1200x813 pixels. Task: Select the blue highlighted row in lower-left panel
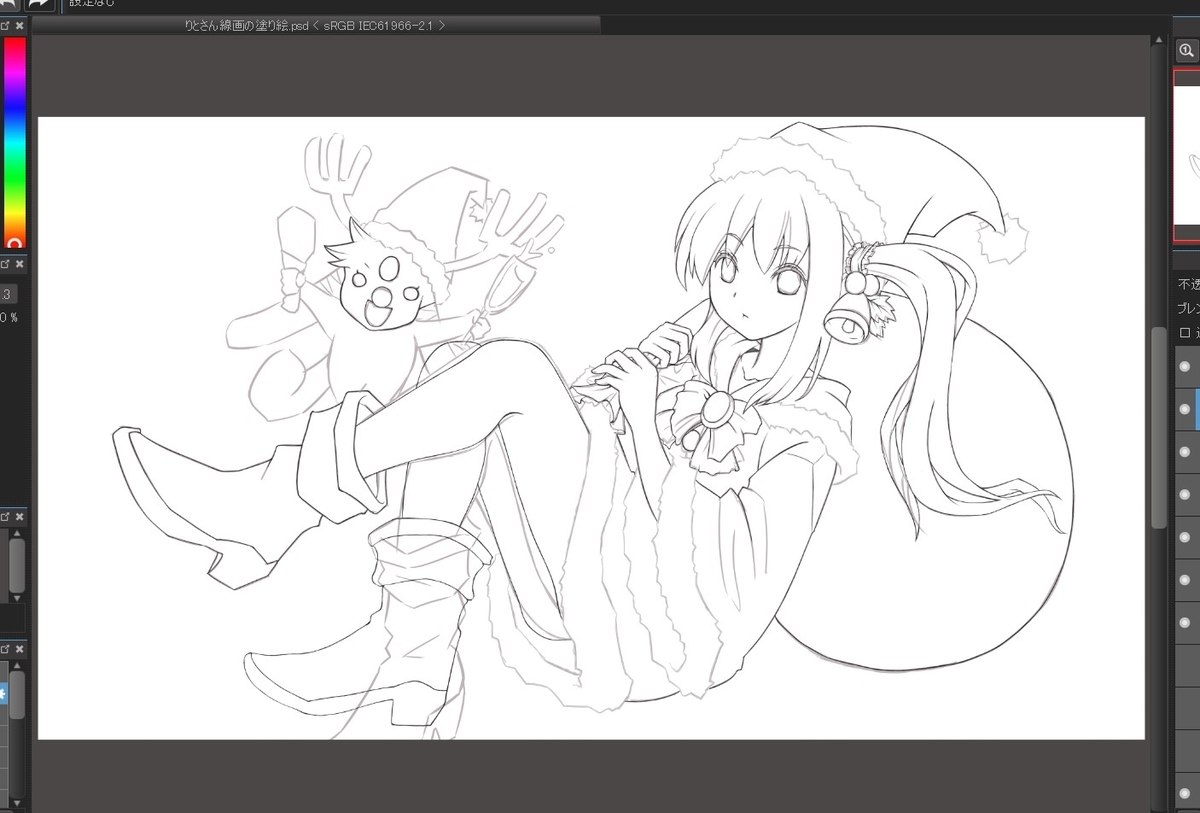point(3,694)
